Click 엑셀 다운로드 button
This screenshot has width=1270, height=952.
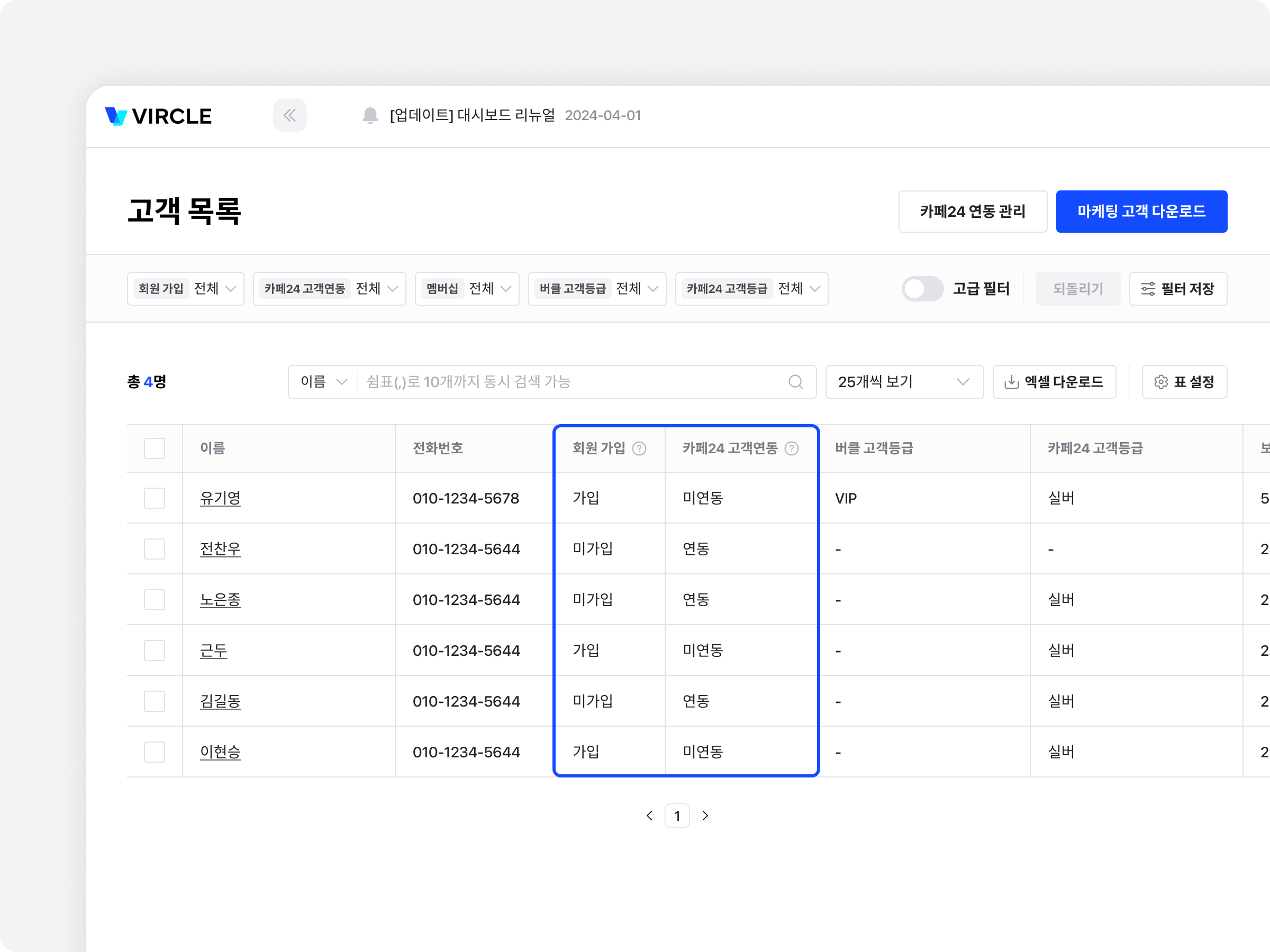[1054, 382]
